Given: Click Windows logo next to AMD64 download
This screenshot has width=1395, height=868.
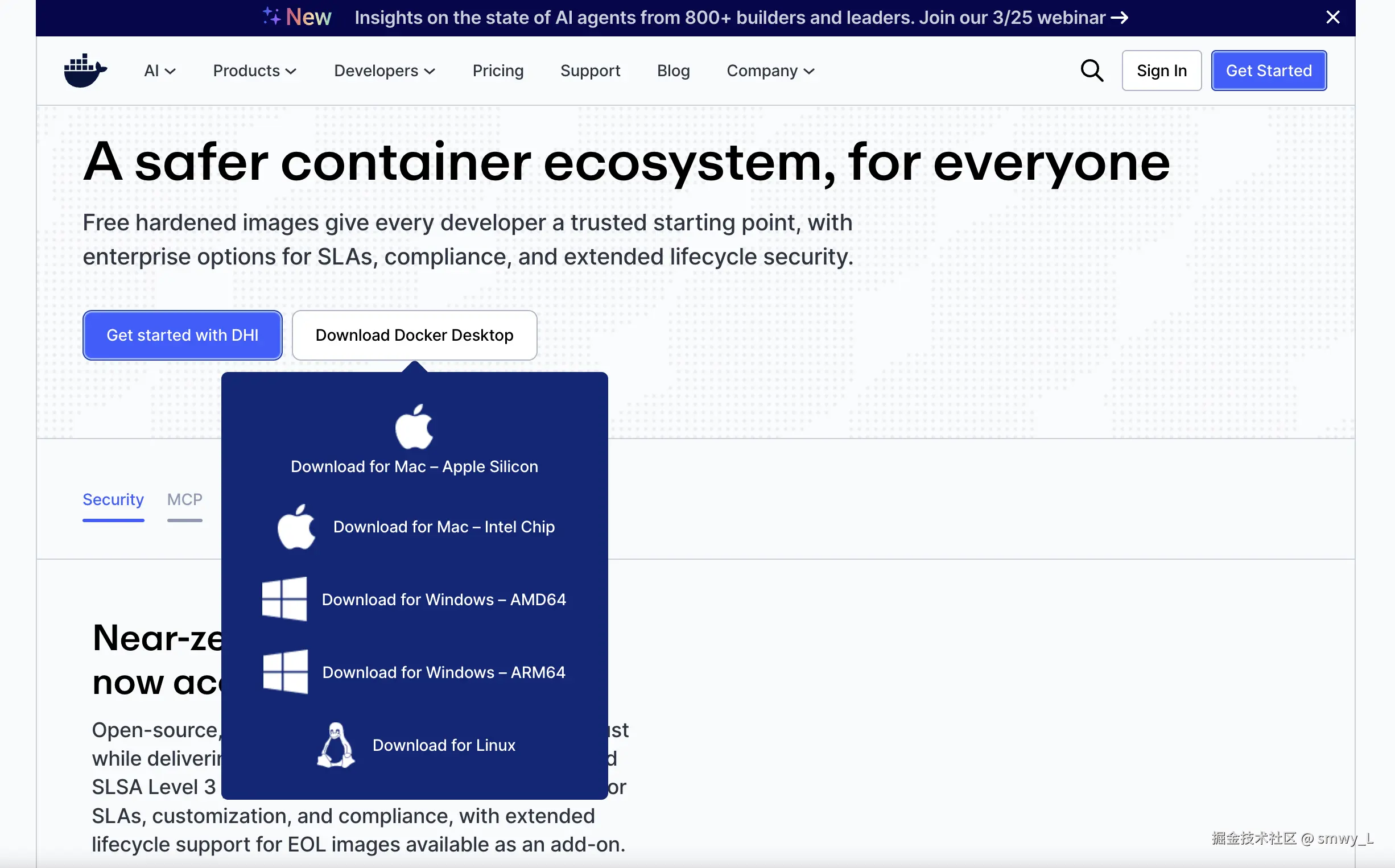Looking at the screenshot, I should coord(284,600).
